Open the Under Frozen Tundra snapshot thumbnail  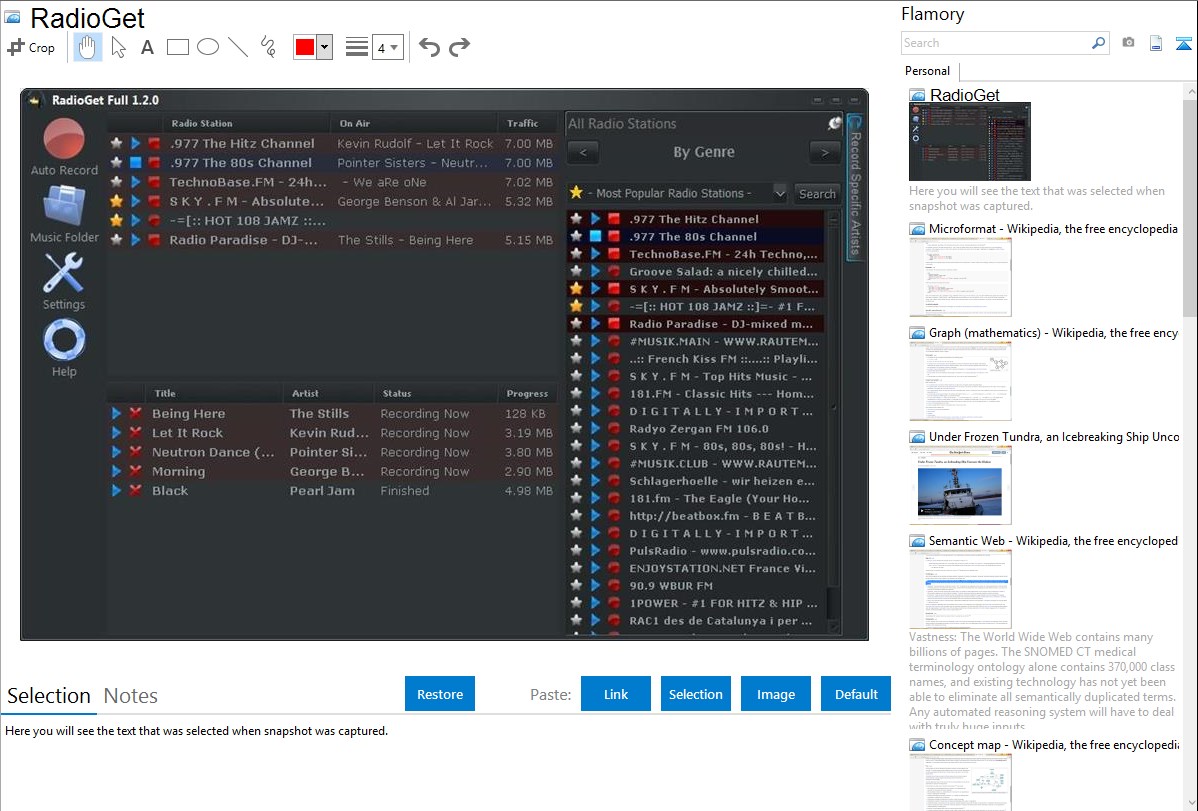[x=960, y=485]
